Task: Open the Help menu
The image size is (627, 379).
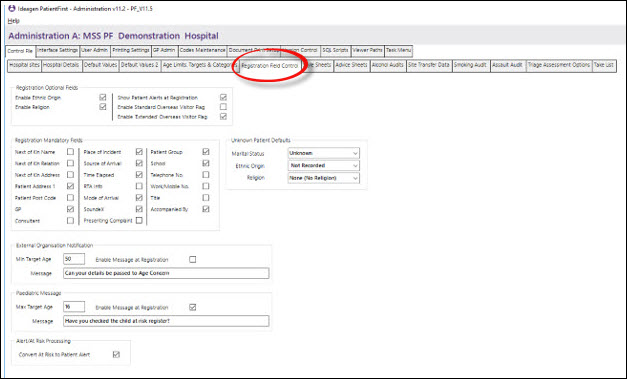Action: [x=14, y=20]
